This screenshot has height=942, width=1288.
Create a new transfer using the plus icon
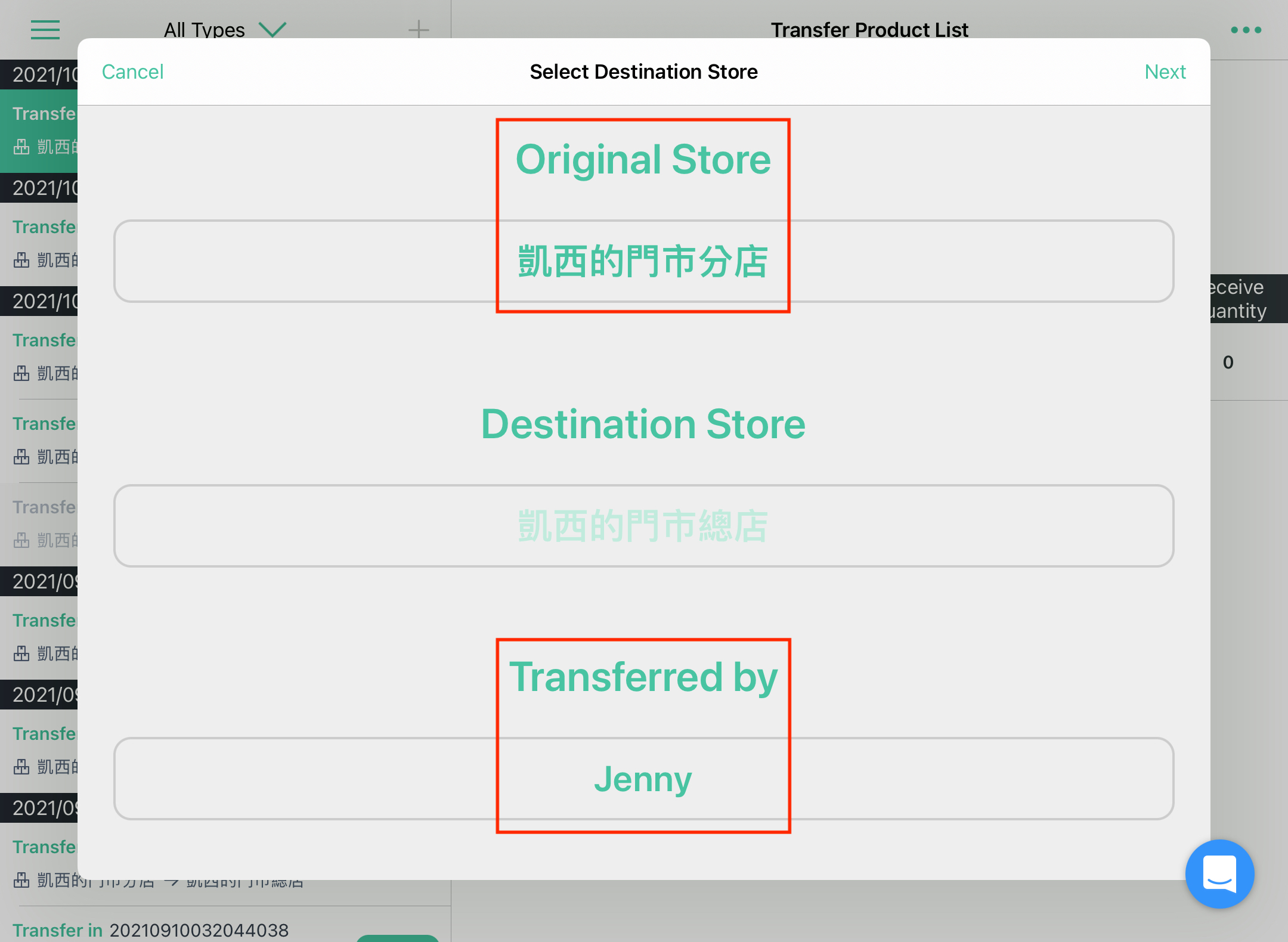(x=420, y=29)
